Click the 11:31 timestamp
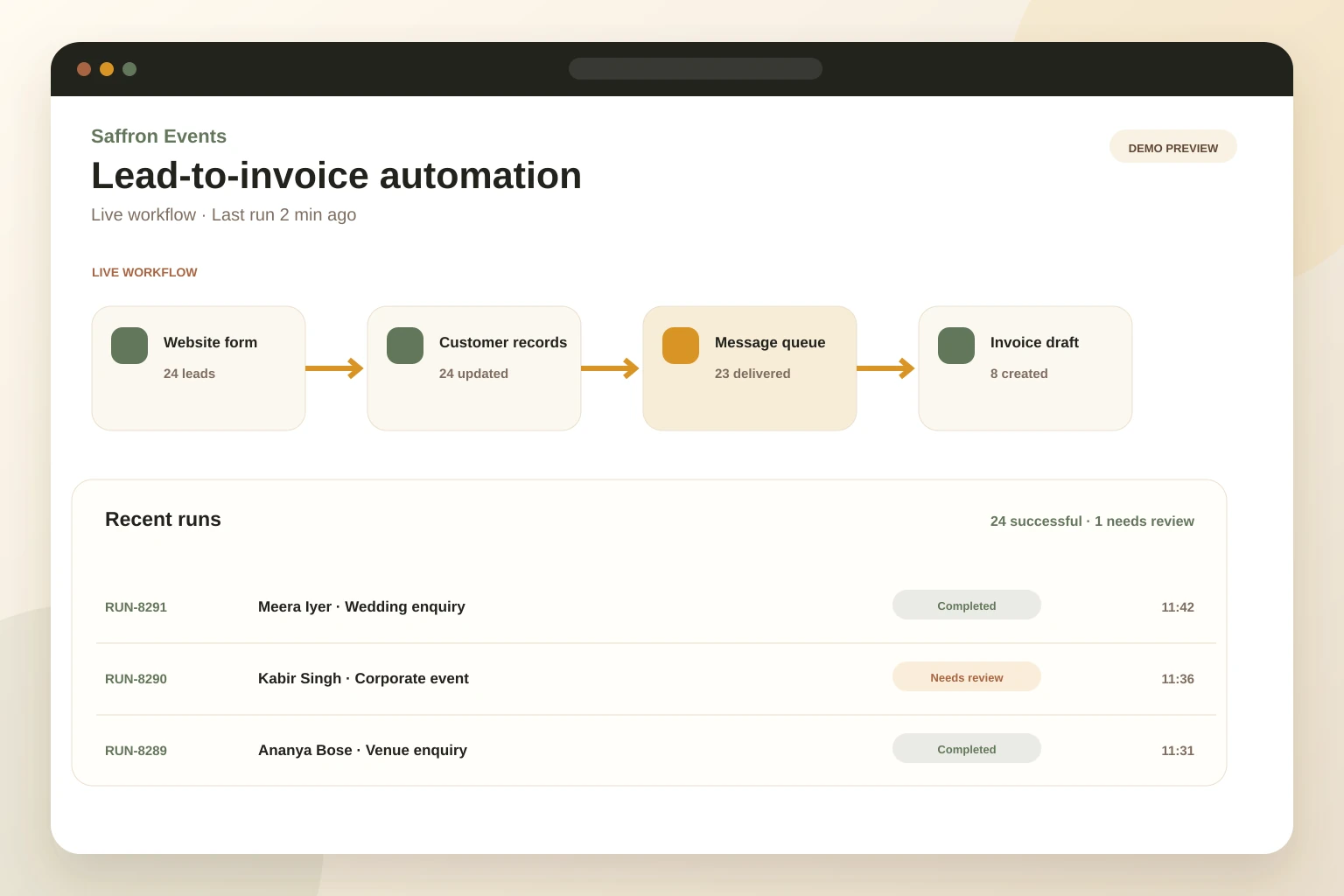Image resolution: width=1344 pixels, height=896 pixels. [1178, 751]
